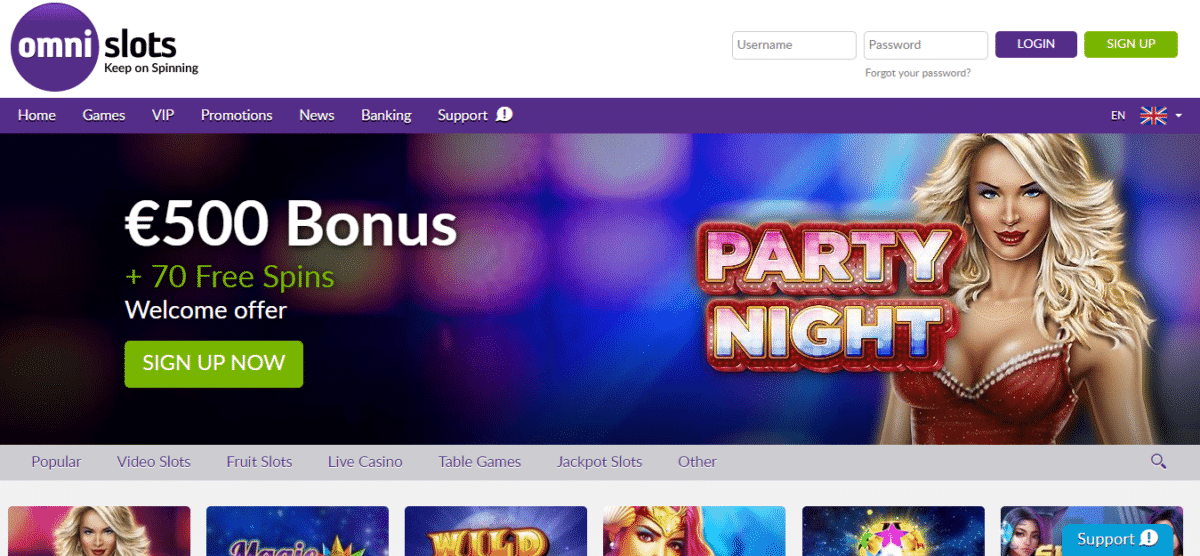The image size is (1200, 556).
Task: Open Support in the navigation bar
Action: [462, 115]
